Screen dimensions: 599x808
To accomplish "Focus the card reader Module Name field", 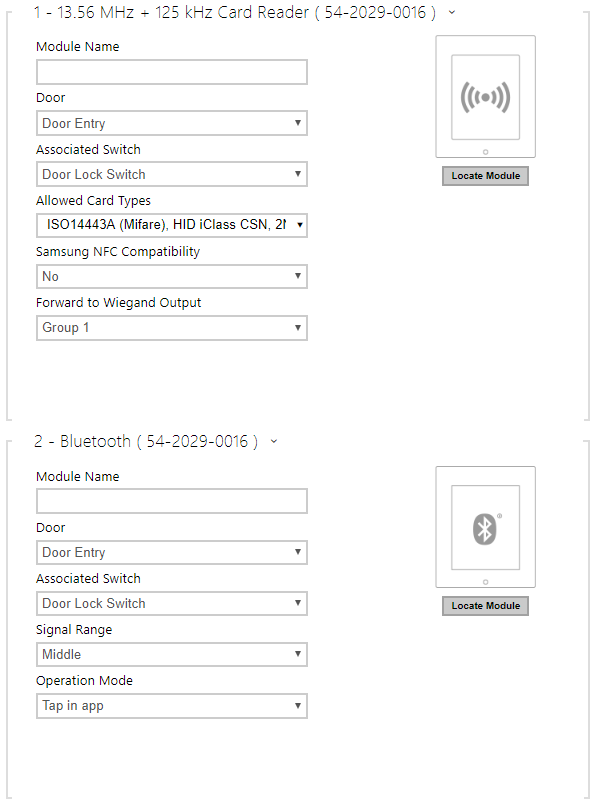I will click(172, 72).
